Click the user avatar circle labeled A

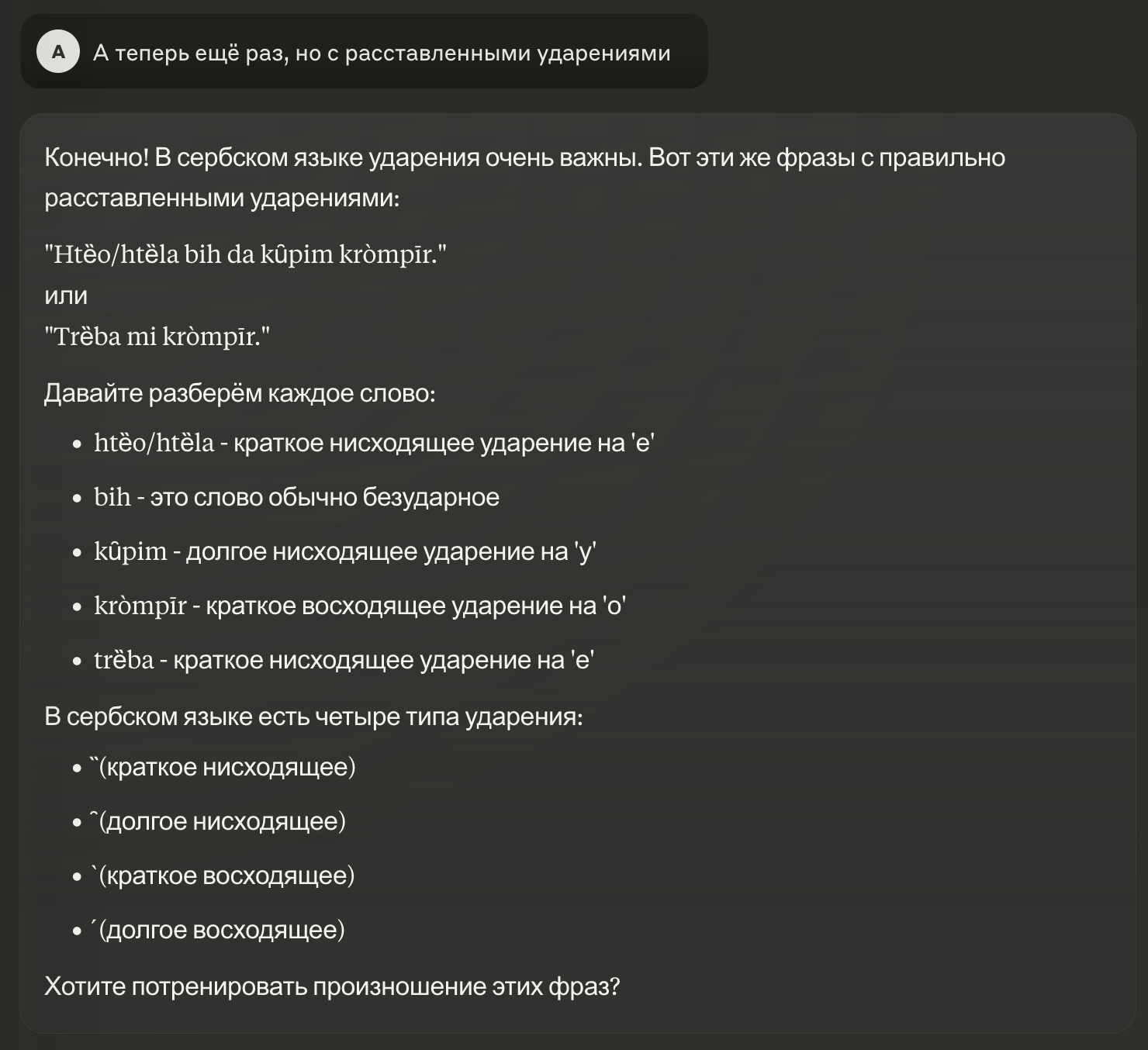[x=58, y=52]
